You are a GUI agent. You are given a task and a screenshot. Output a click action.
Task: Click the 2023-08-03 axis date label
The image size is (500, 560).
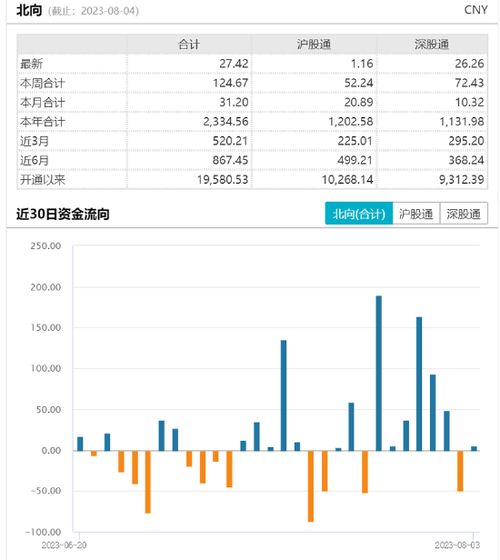coord(458,545)
